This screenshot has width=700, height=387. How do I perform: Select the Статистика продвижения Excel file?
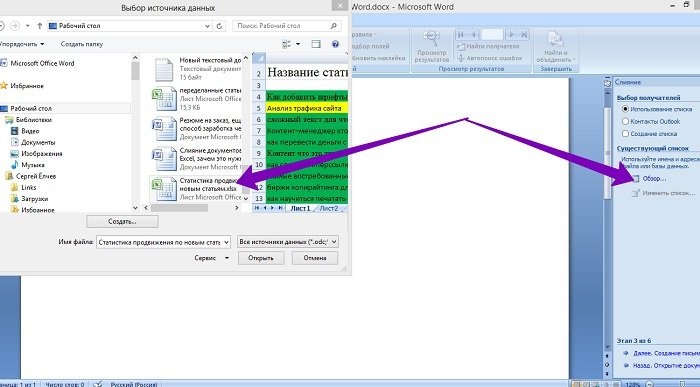[196, 189]
